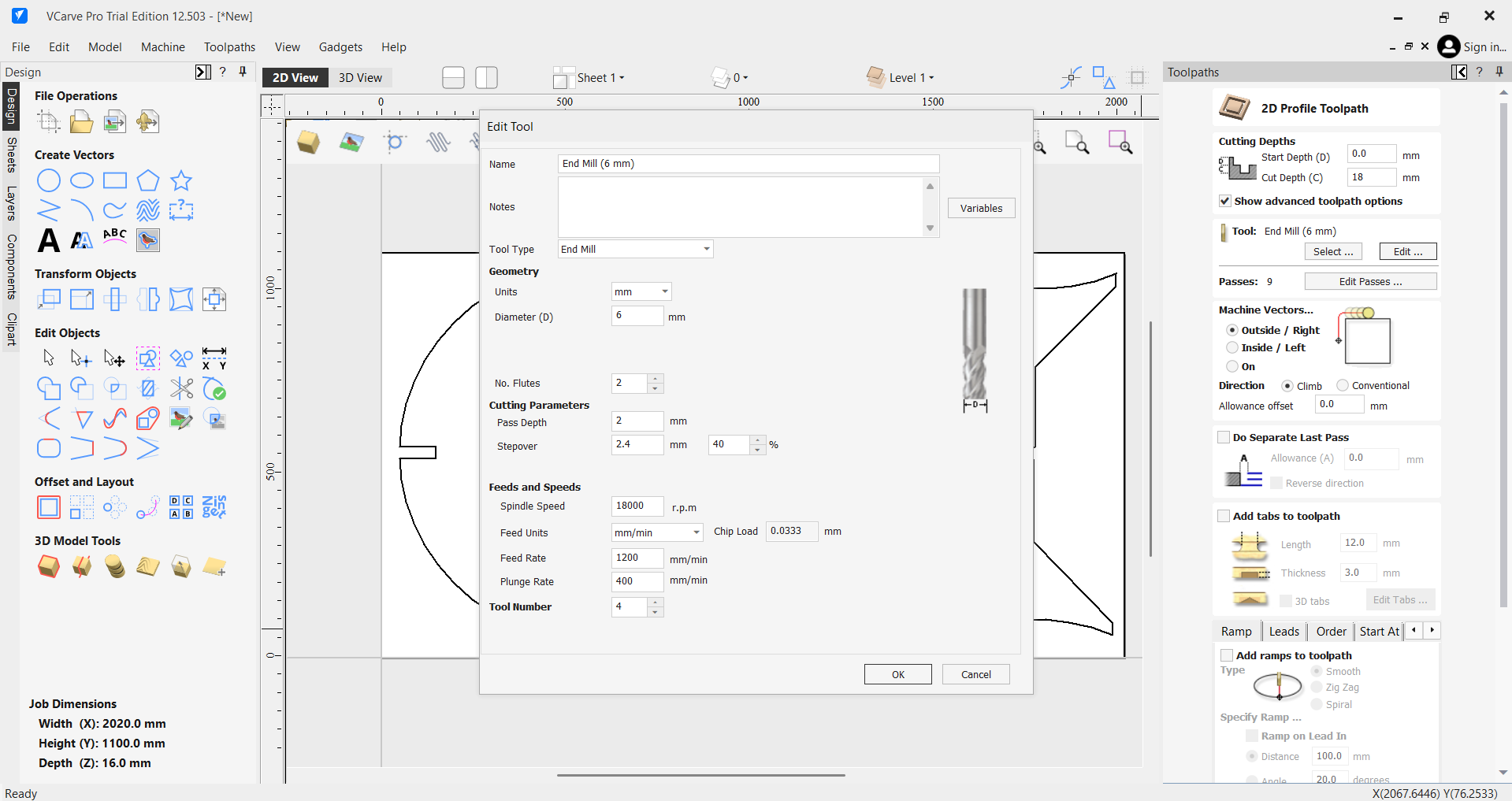This screenshot has width=1512, height=801.
Task: Click the split view layout icon
Action: 486,77
